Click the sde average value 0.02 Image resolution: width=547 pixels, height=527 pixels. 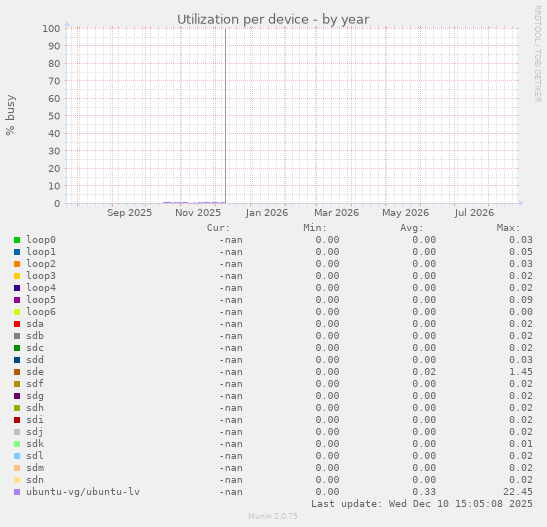pos(424,372)
